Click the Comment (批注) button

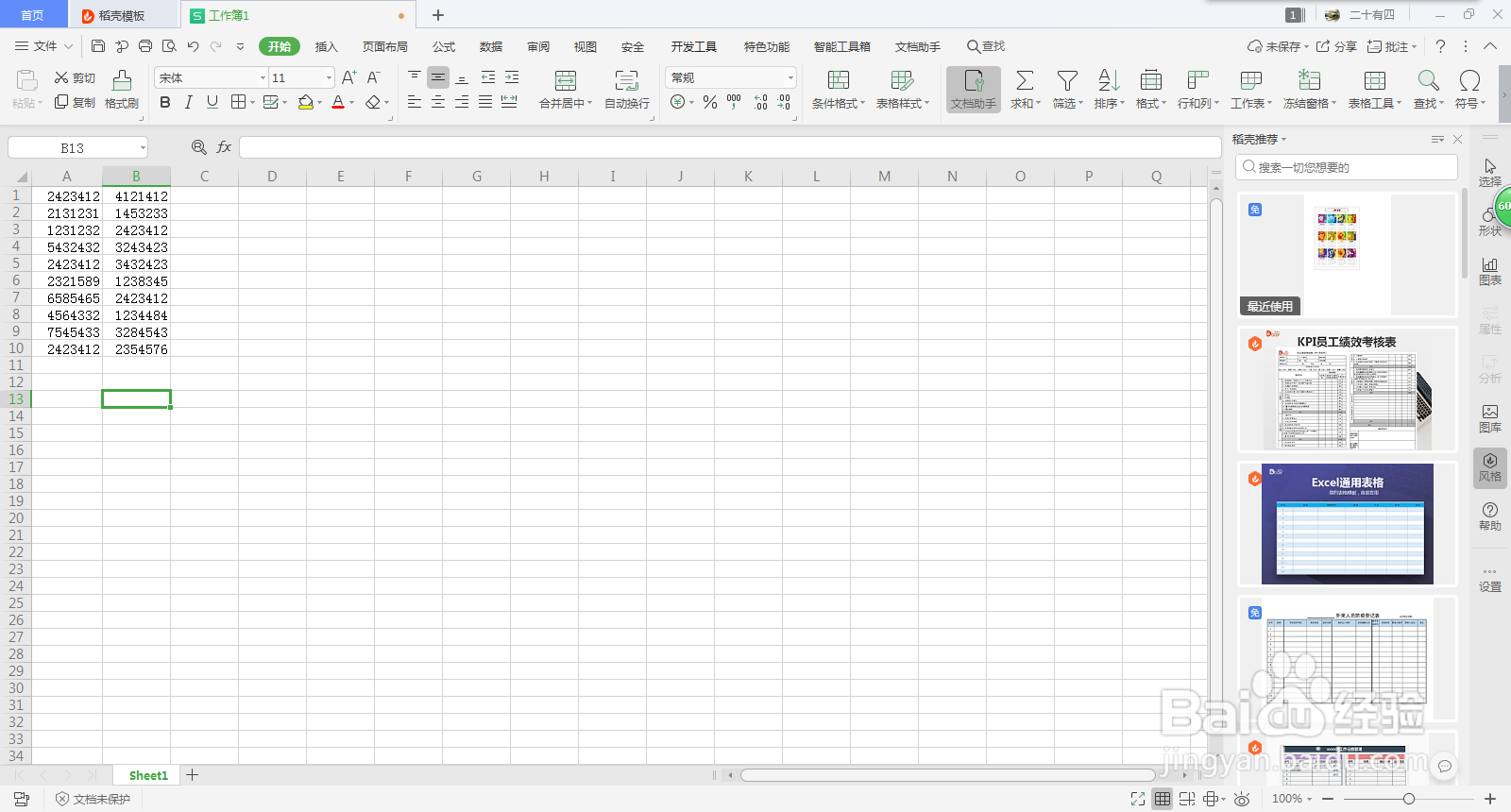coord(1392,46)
